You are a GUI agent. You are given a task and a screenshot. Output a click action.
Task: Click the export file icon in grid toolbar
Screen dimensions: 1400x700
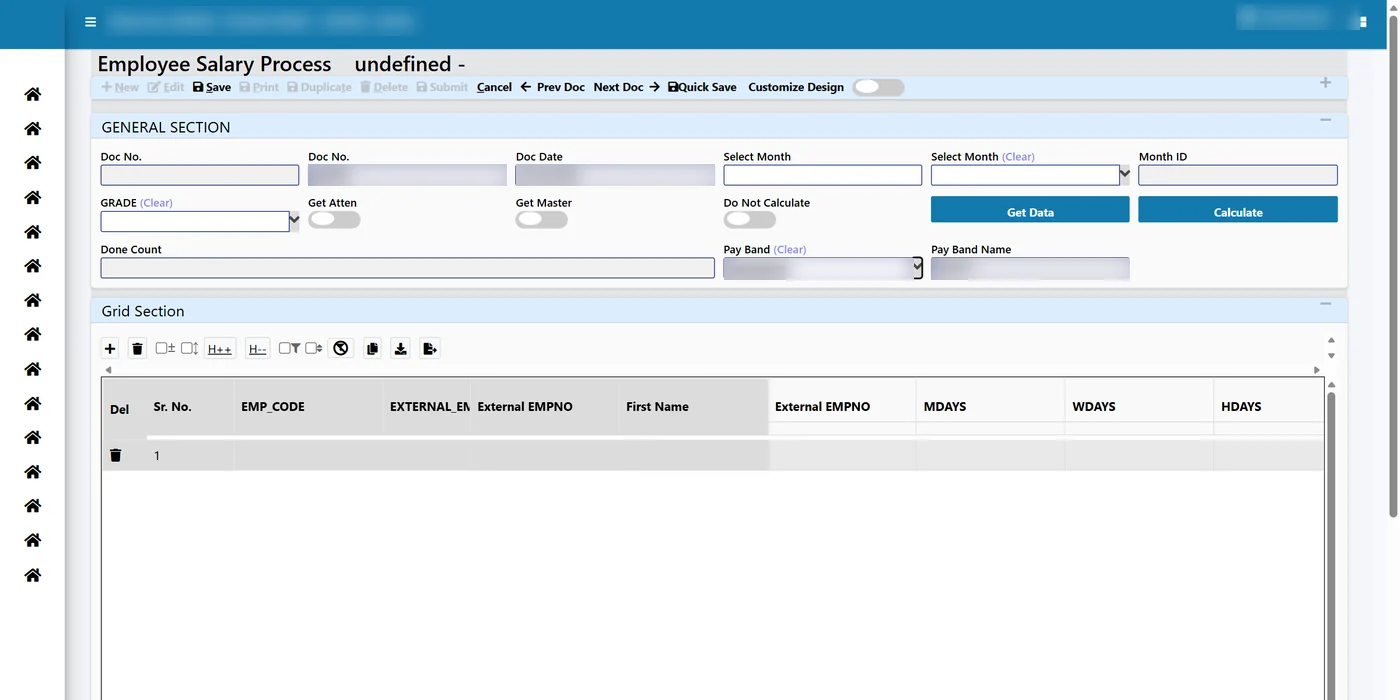click(x=430, y=349)
